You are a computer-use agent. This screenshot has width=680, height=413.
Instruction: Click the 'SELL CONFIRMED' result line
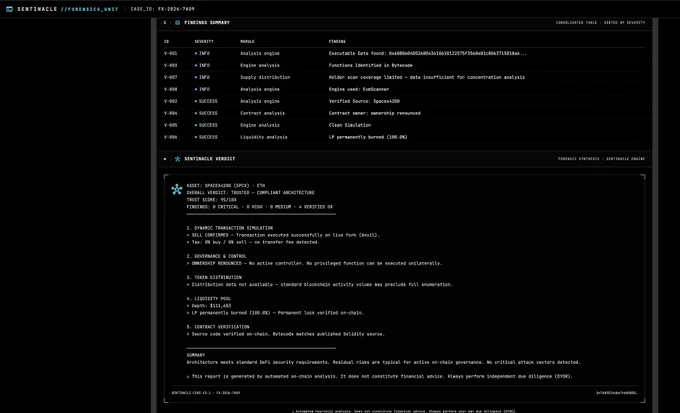click(283, 235)
